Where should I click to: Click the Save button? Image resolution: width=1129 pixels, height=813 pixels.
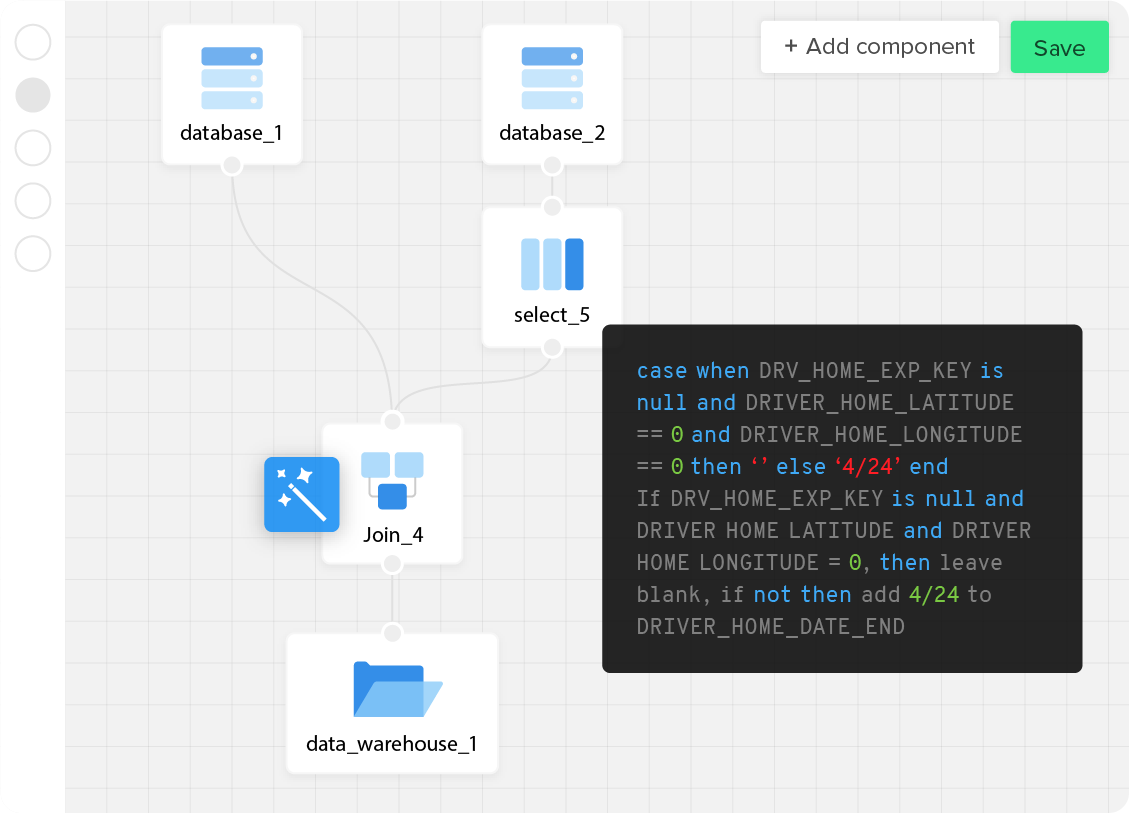tap(1059, 48)
